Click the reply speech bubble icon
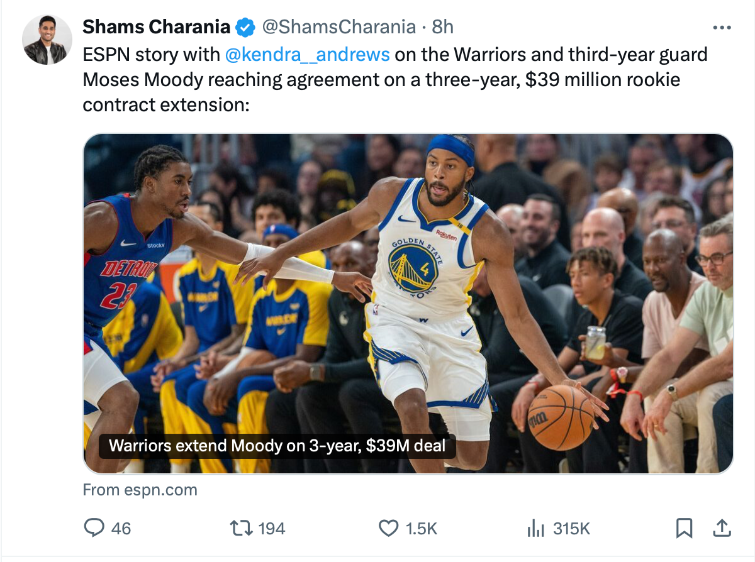This screenshot has height=562, width=755. (94, 528)
